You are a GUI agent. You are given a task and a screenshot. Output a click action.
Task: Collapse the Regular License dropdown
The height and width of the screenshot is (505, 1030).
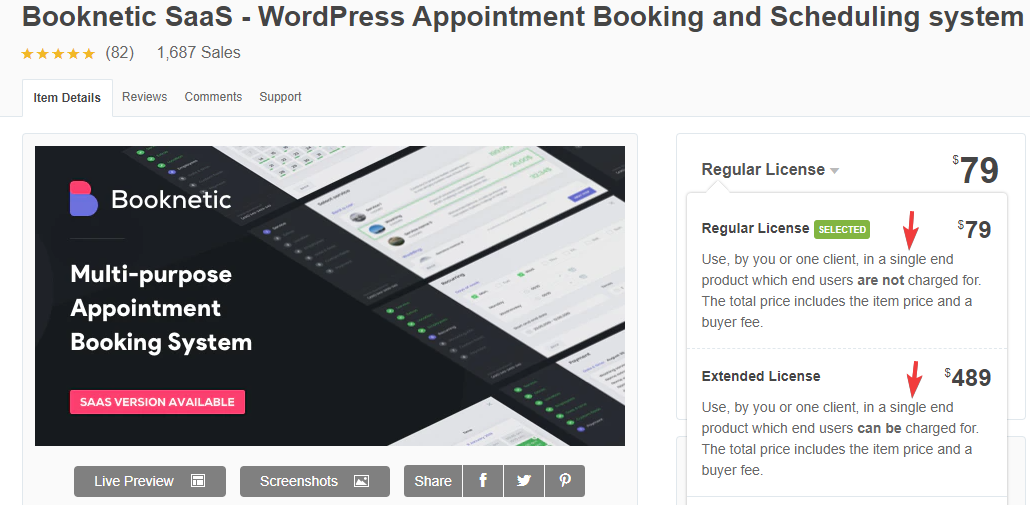[x=770, y=169]
